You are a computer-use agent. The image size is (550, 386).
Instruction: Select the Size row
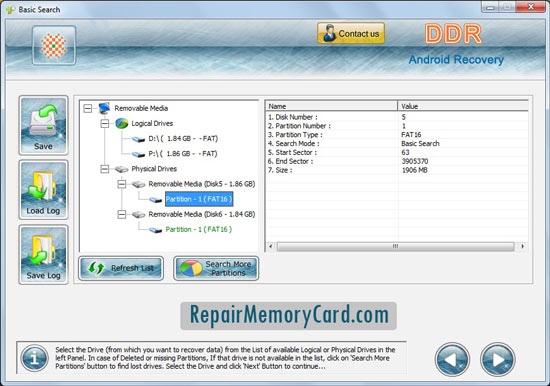[x=397, y=170]
